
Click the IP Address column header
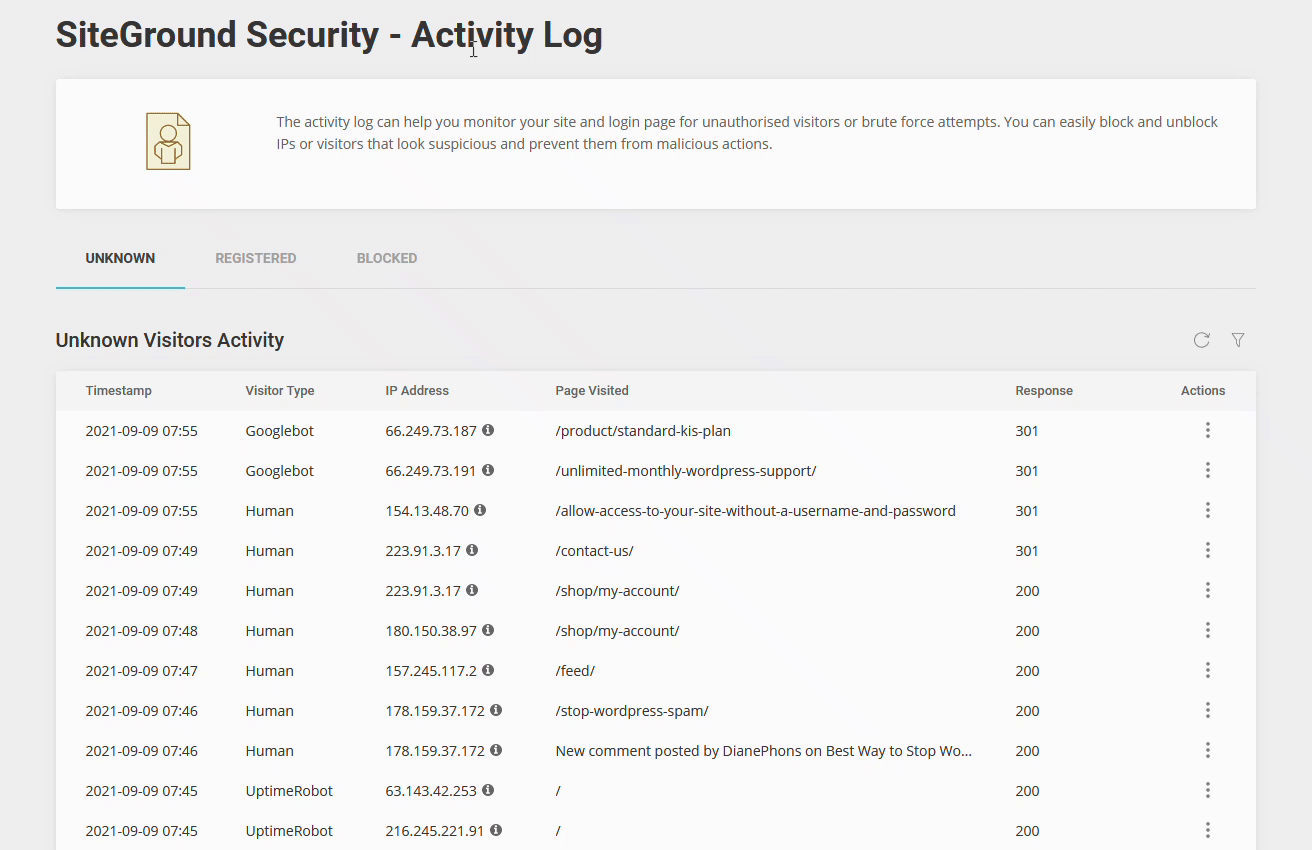click(x=417, y=391)
